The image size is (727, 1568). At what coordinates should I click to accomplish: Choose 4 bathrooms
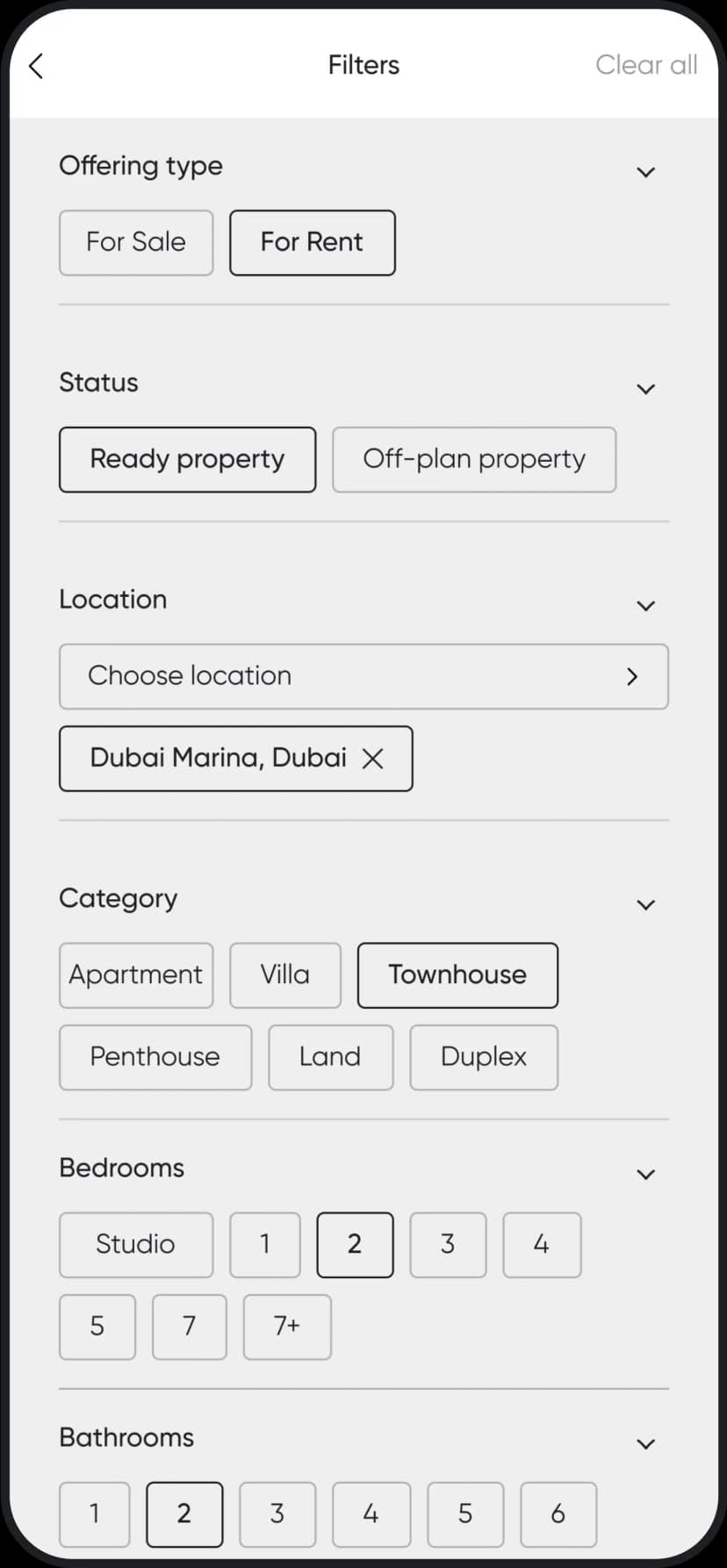click(371, 1514)
